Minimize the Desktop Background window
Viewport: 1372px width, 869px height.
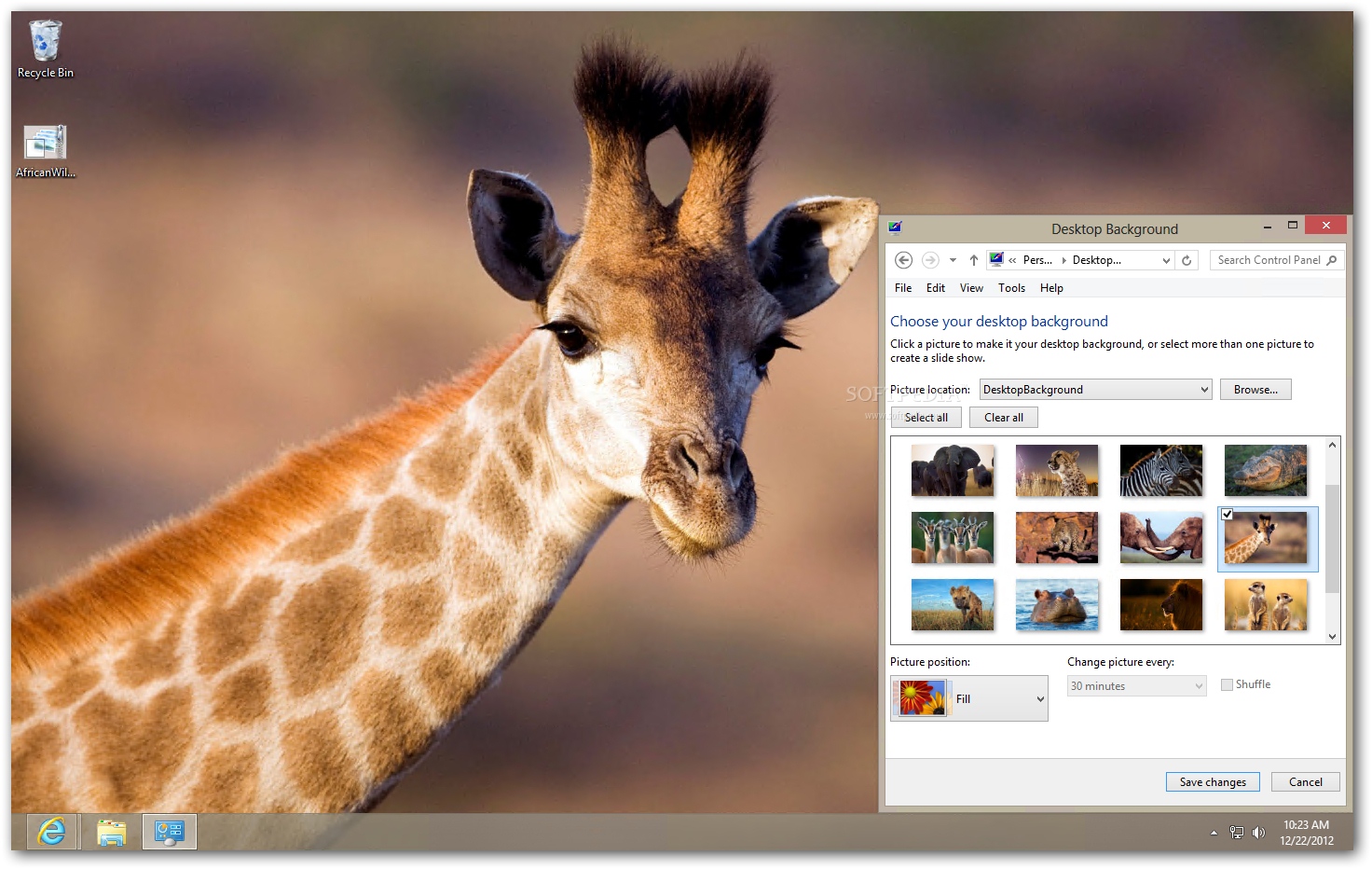pyautogui.click(x=1268, y=226)
